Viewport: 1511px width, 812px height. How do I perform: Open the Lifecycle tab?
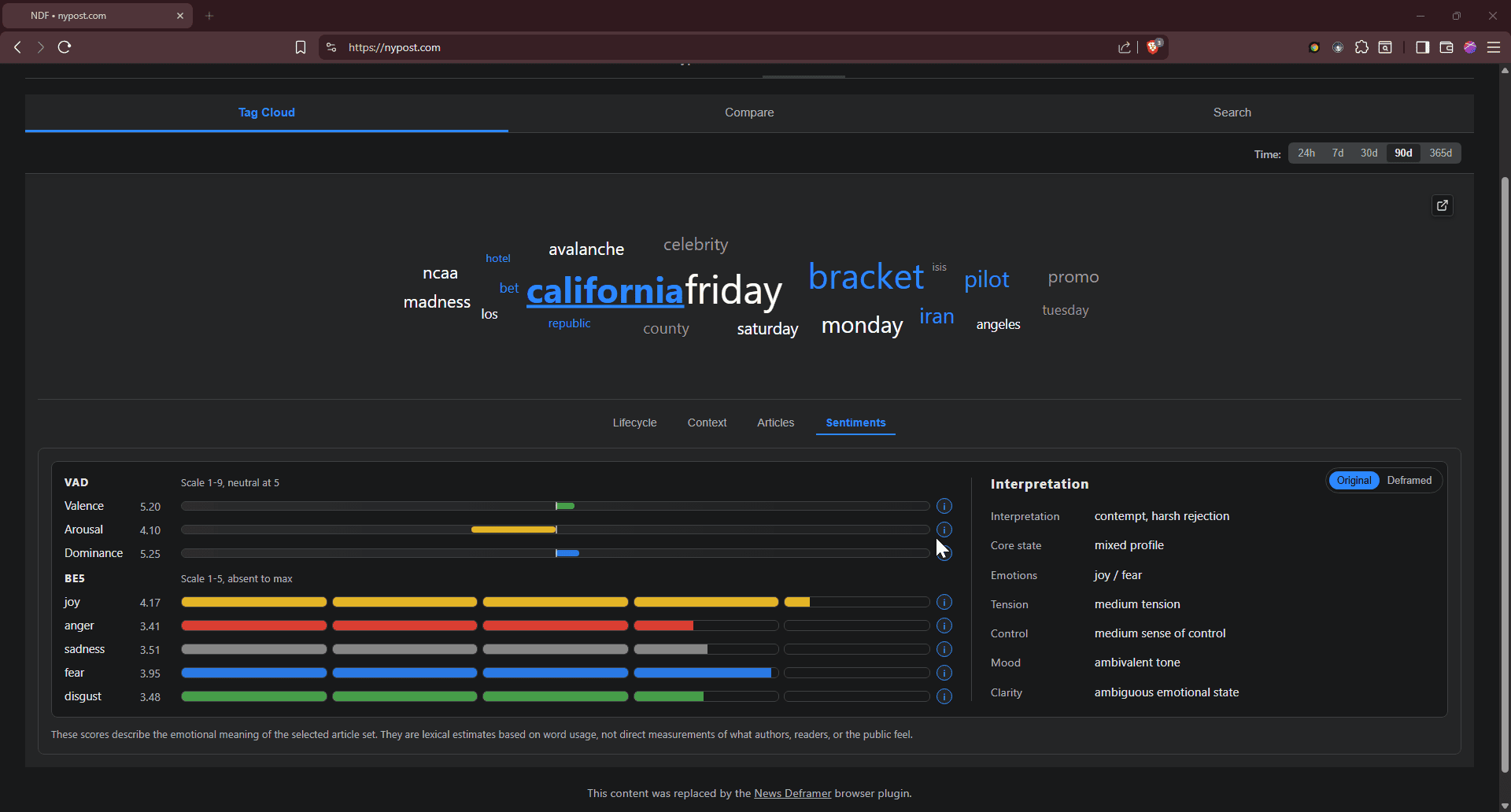634,423
